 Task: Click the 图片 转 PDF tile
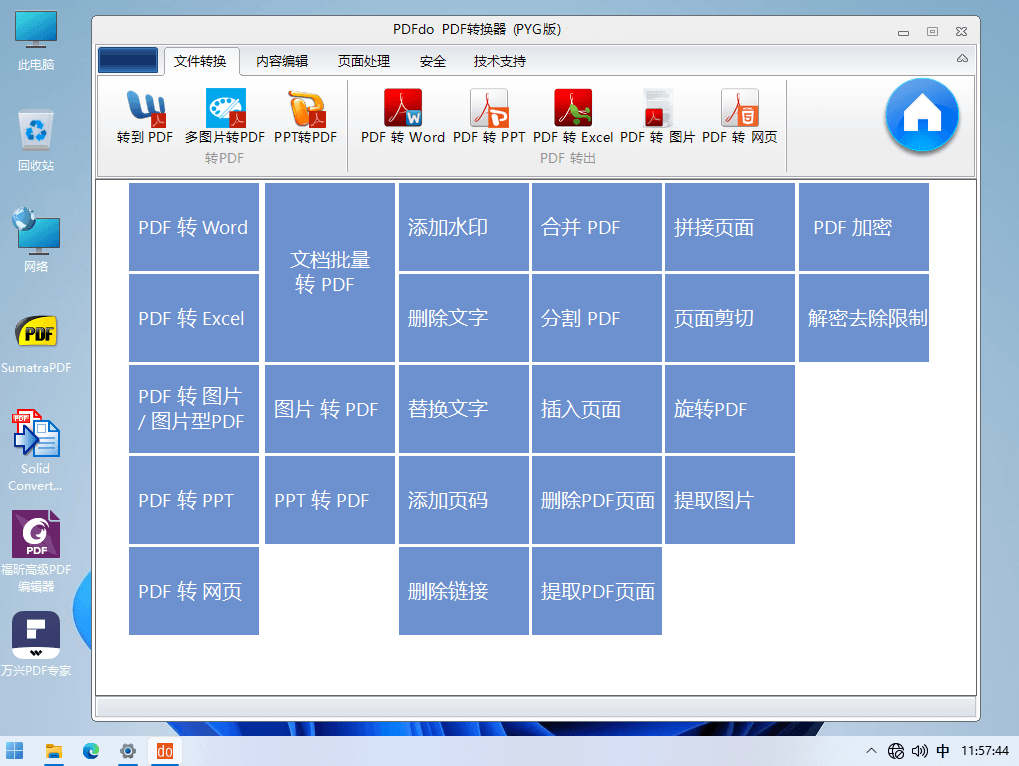329,409
